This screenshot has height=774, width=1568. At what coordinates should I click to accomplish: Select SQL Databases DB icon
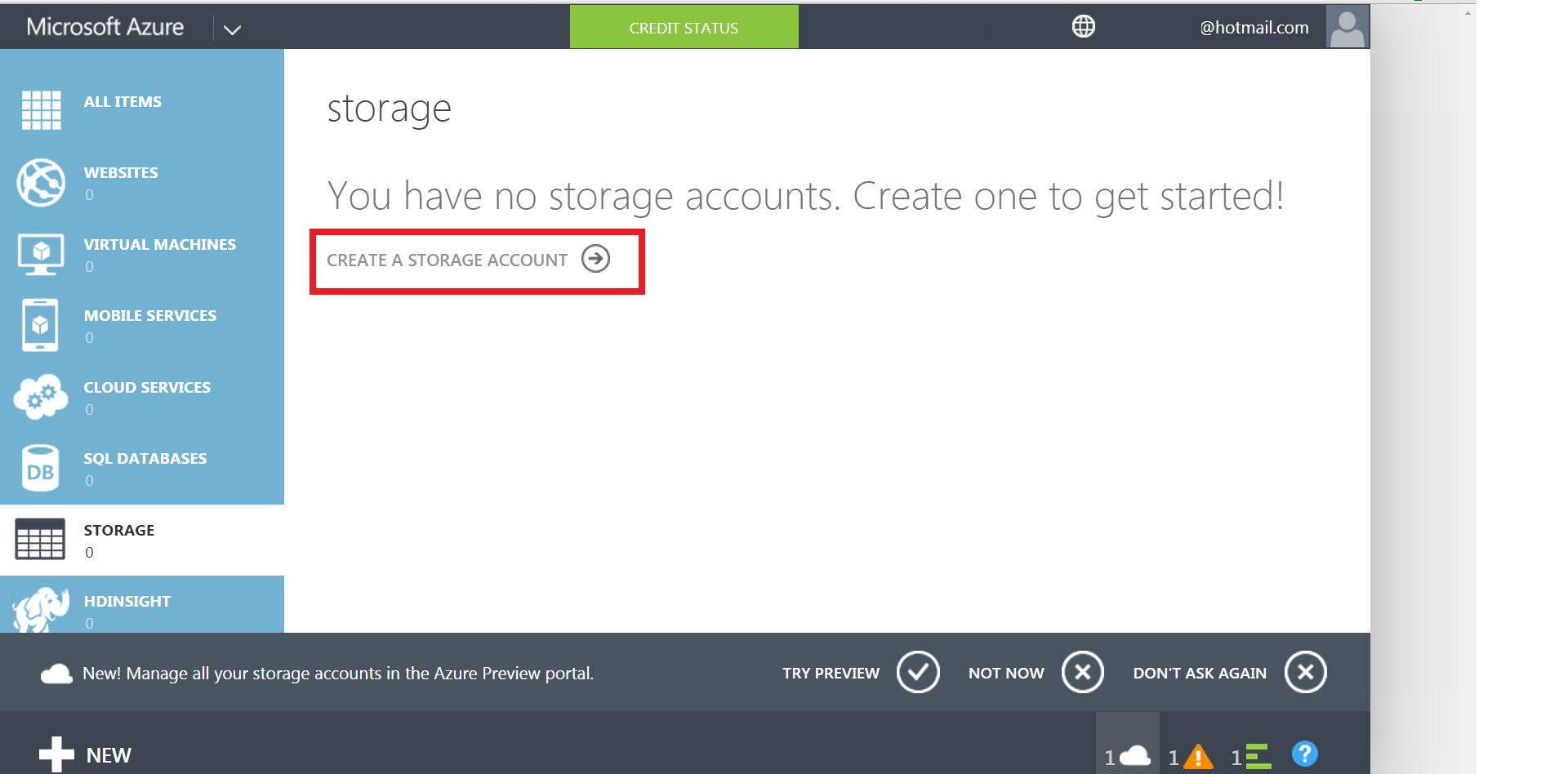[41, 468]
